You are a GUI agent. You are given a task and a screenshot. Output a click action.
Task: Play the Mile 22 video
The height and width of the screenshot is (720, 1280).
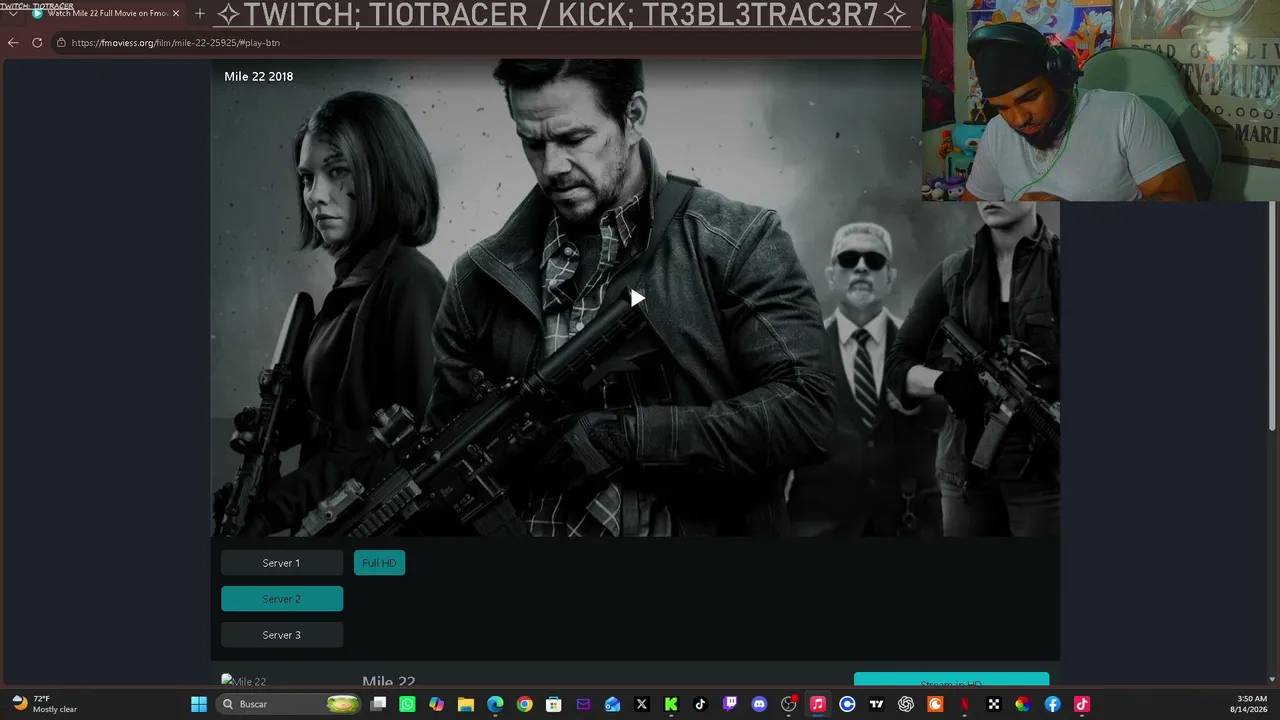[x=637, y=298]
